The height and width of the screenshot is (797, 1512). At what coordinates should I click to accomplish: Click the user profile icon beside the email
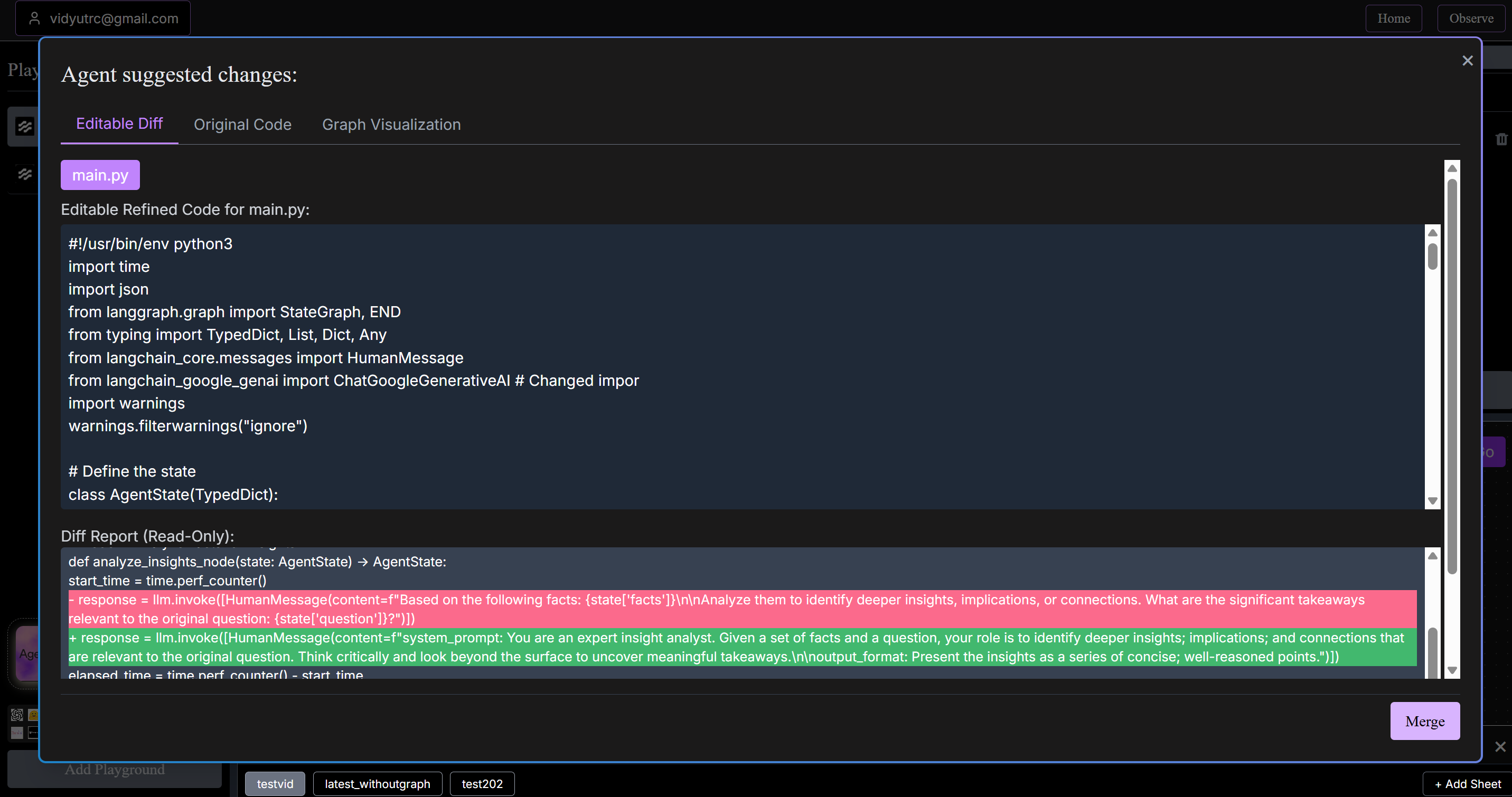pos(35,18)
